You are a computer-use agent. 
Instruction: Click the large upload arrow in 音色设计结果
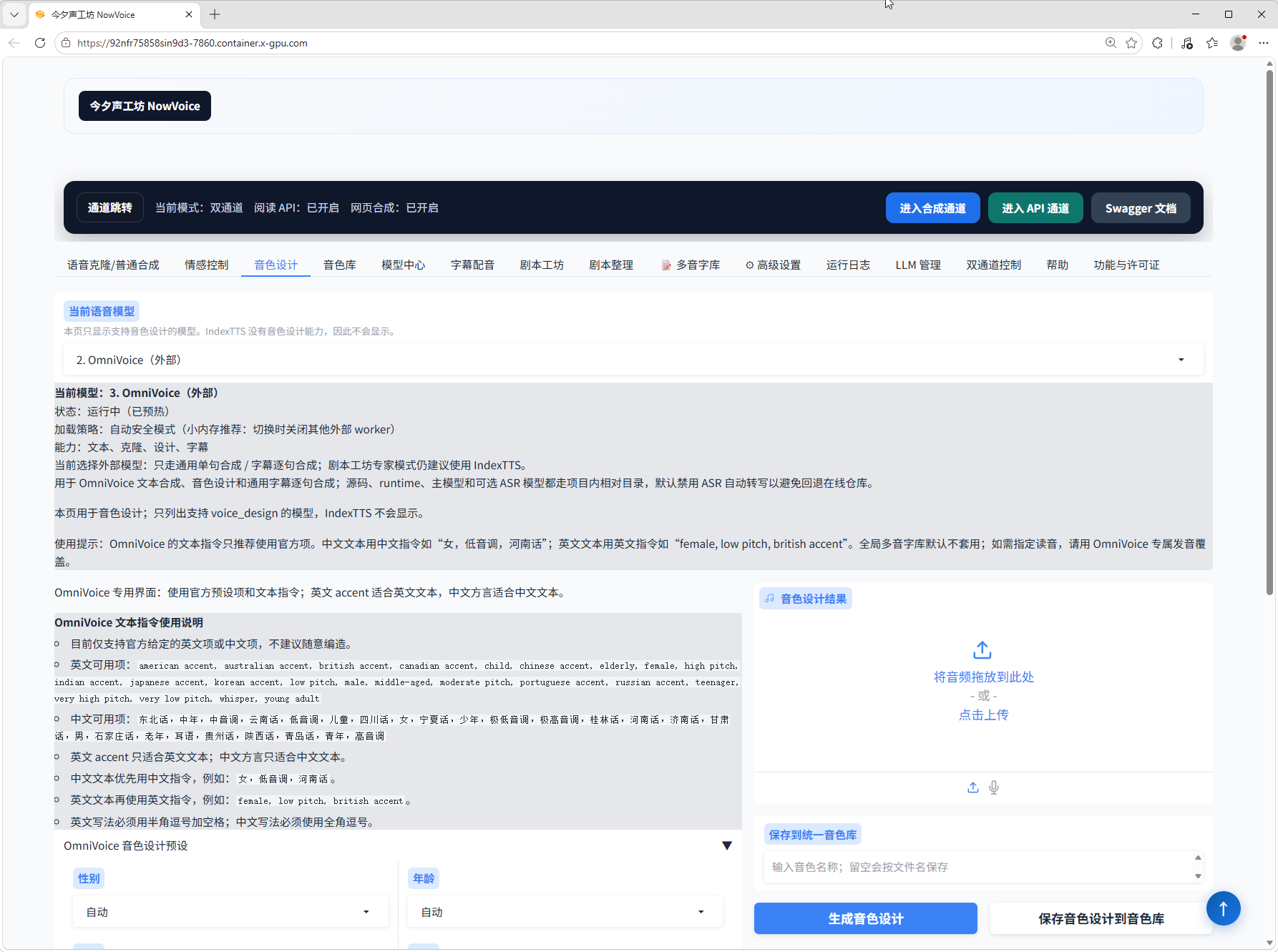click(982, 650)
